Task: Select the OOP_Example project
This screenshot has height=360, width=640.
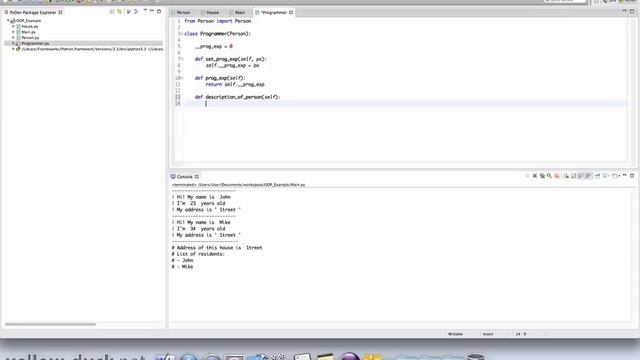Action: click(x=28, y=20)
